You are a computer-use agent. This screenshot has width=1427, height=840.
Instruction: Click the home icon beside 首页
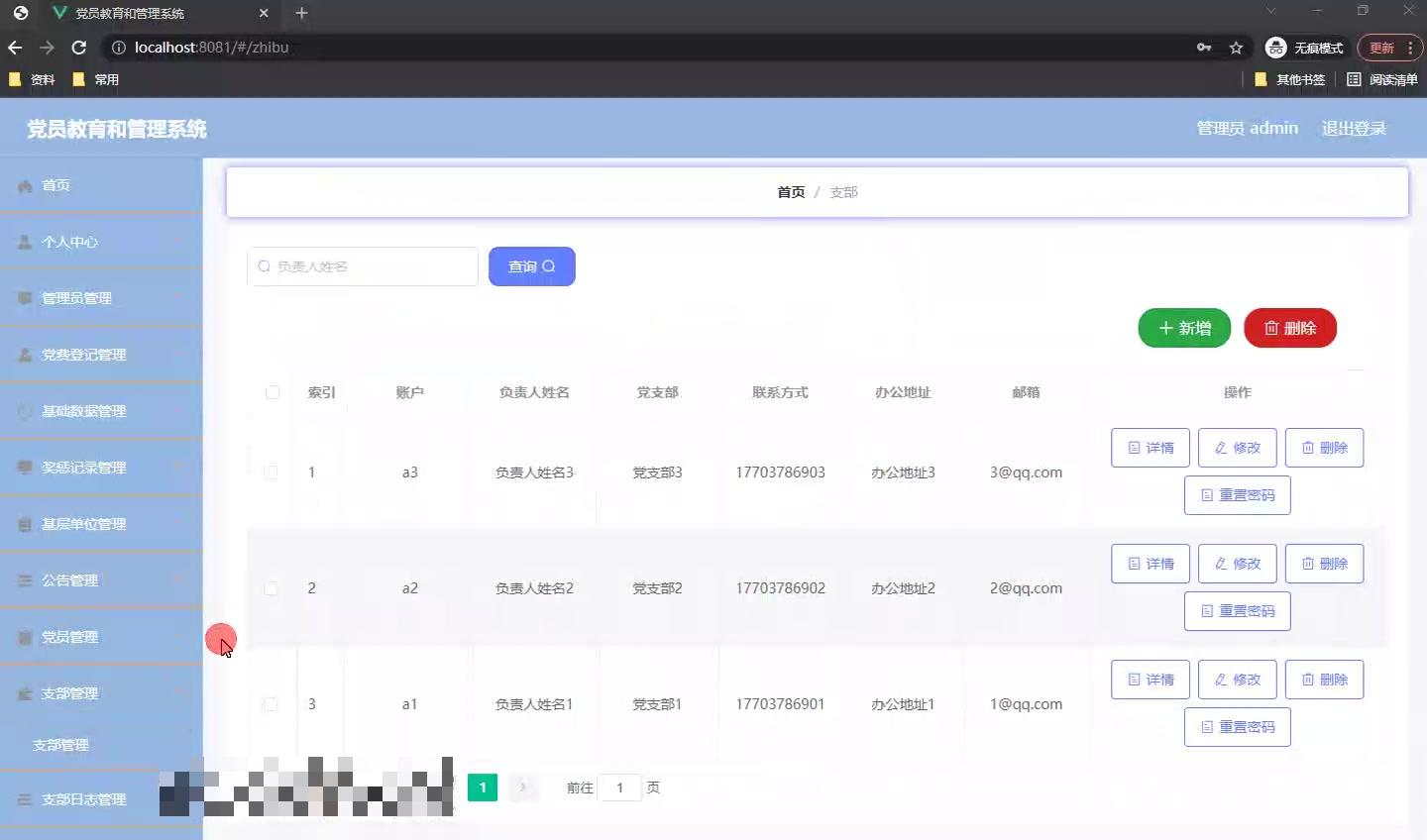click(x=24, y=185)
